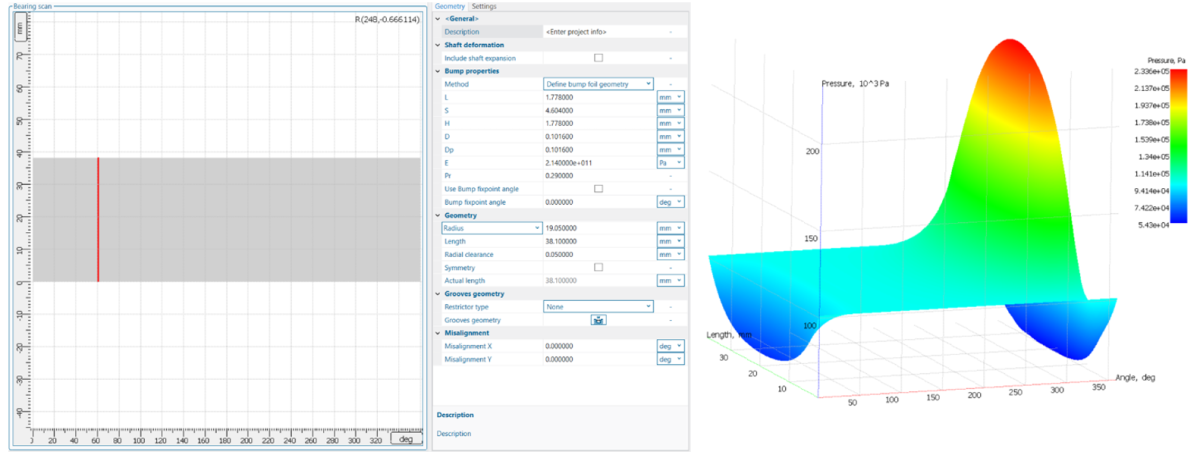
Task: Collapse the Bump properties section
Action: [x=438, y=71]
